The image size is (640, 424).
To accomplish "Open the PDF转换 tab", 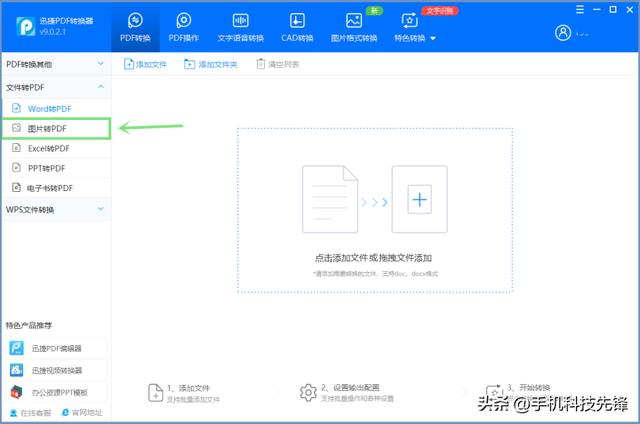I will (135, 28).
